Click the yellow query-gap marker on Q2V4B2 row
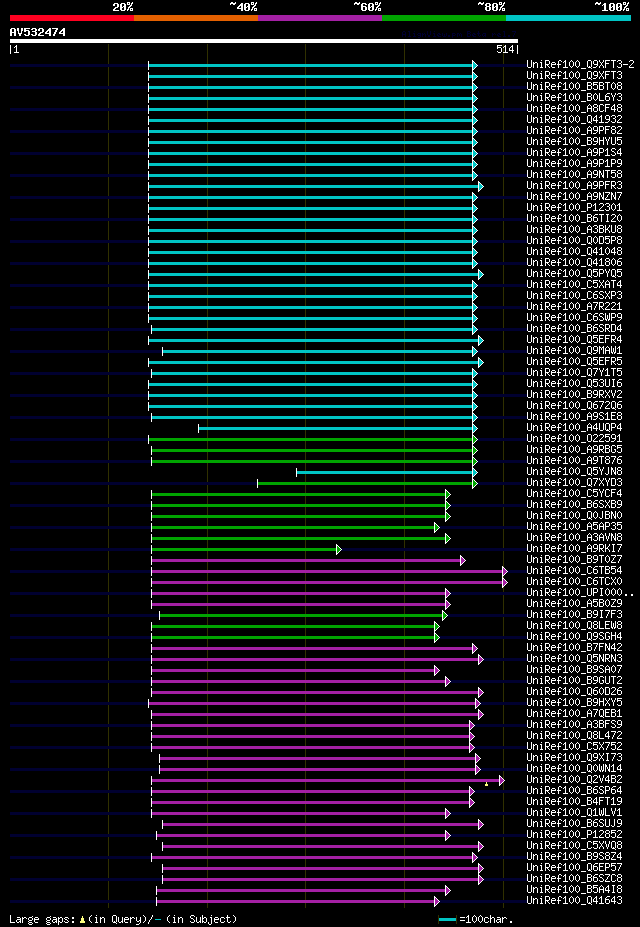 tap(486, 784)
